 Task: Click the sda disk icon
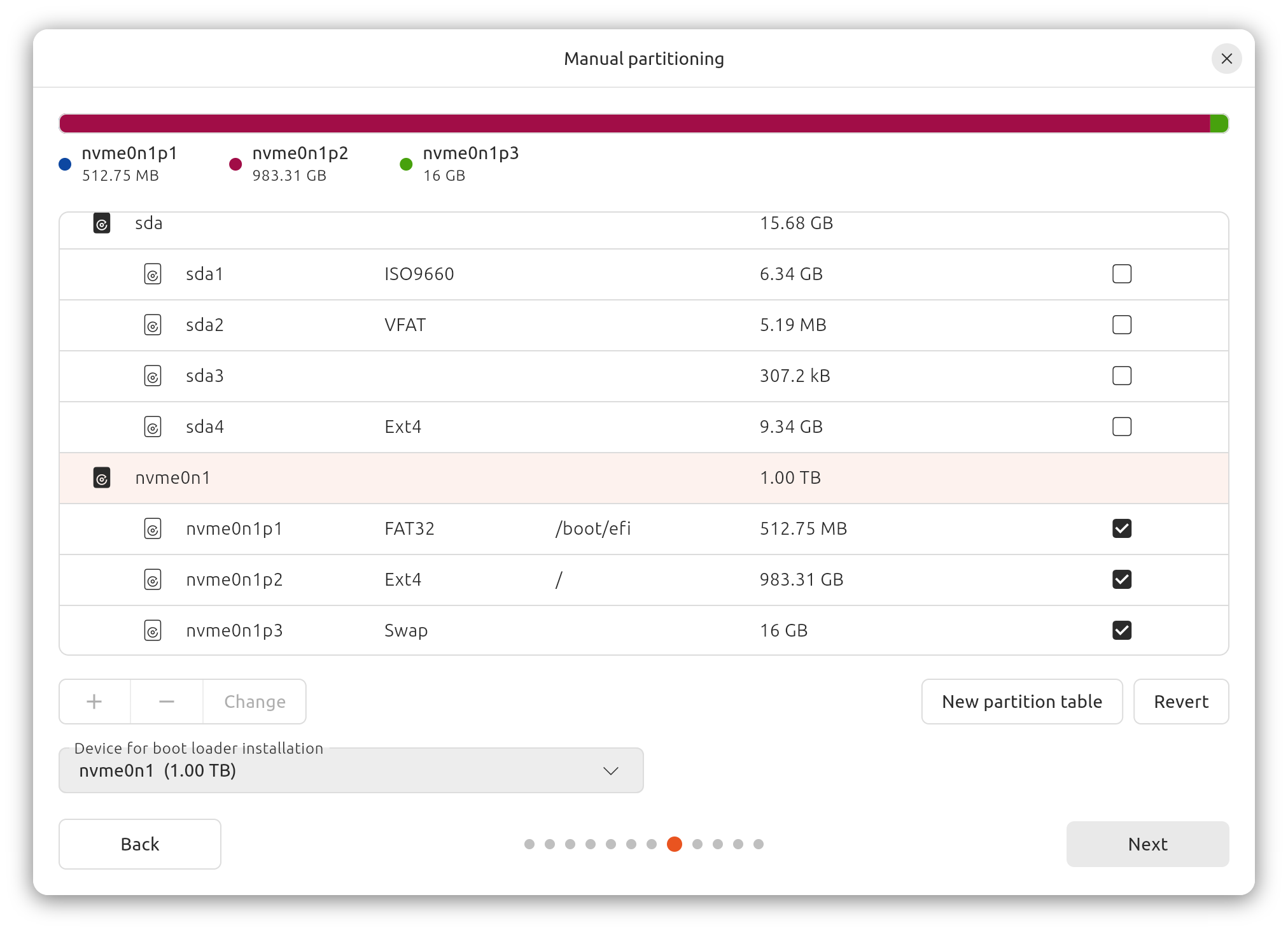click(x=102, y=223)
